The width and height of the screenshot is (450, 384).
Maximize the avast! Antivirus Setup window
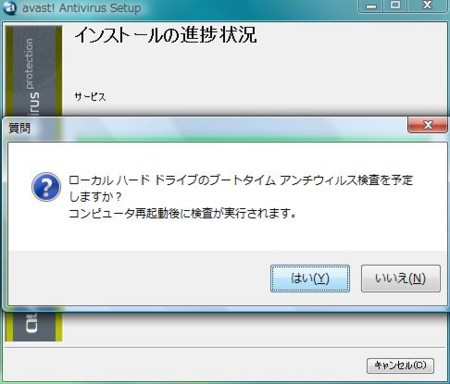pos(395,6)
